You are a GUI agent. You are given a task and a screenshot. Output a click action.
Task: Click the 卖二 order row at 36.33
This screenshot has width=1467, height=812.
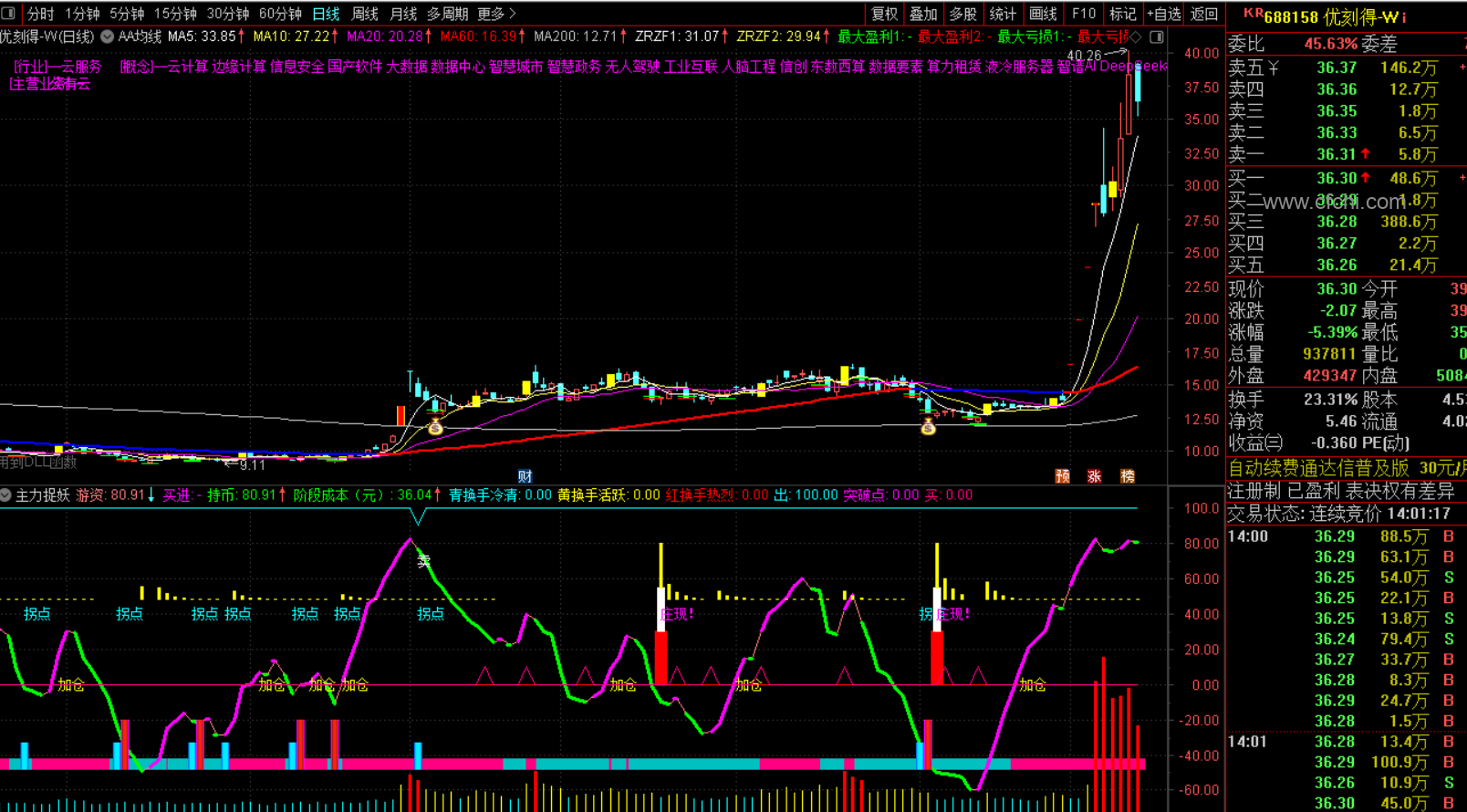click(x=1346, y=133)
